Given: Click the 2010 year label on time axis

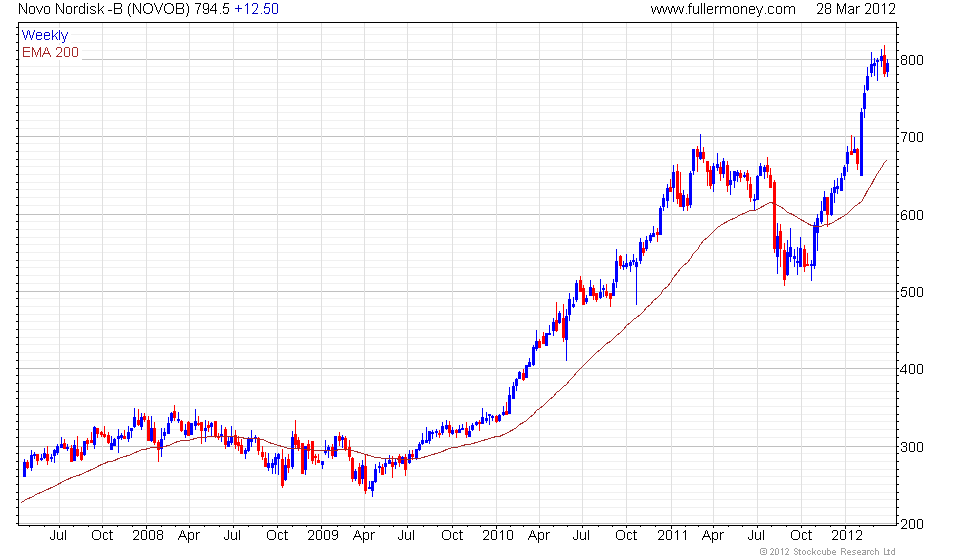Looking at the screenshot, I should tap(498, 536).
